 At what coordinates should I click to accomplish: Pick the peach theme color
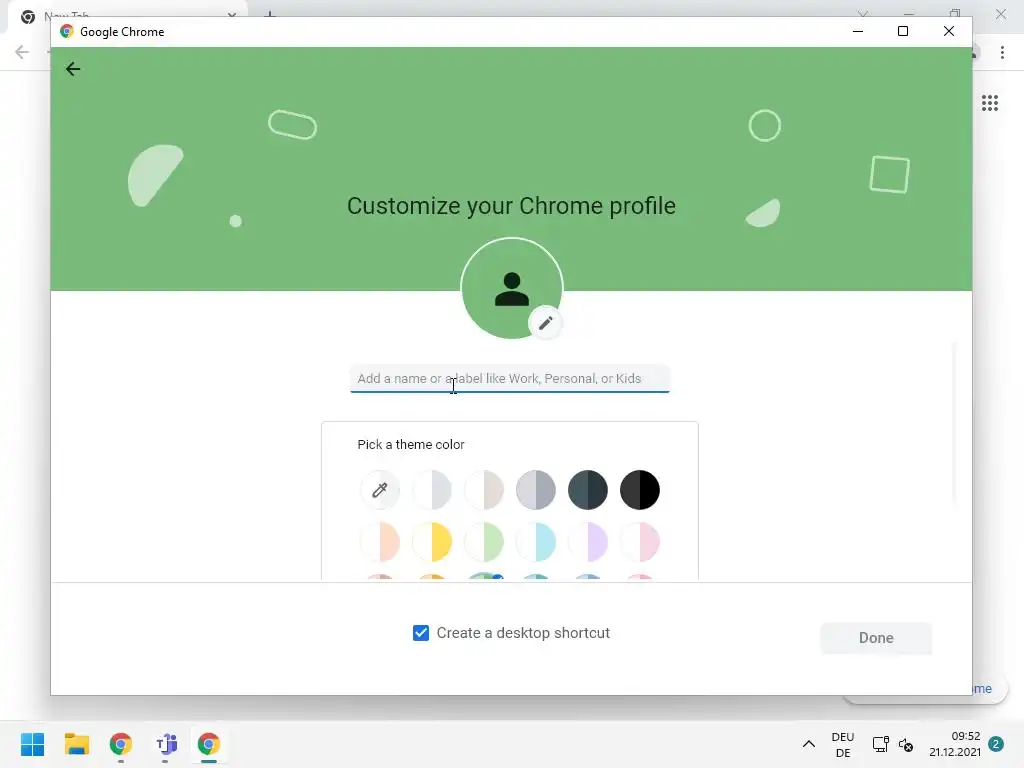379,542
